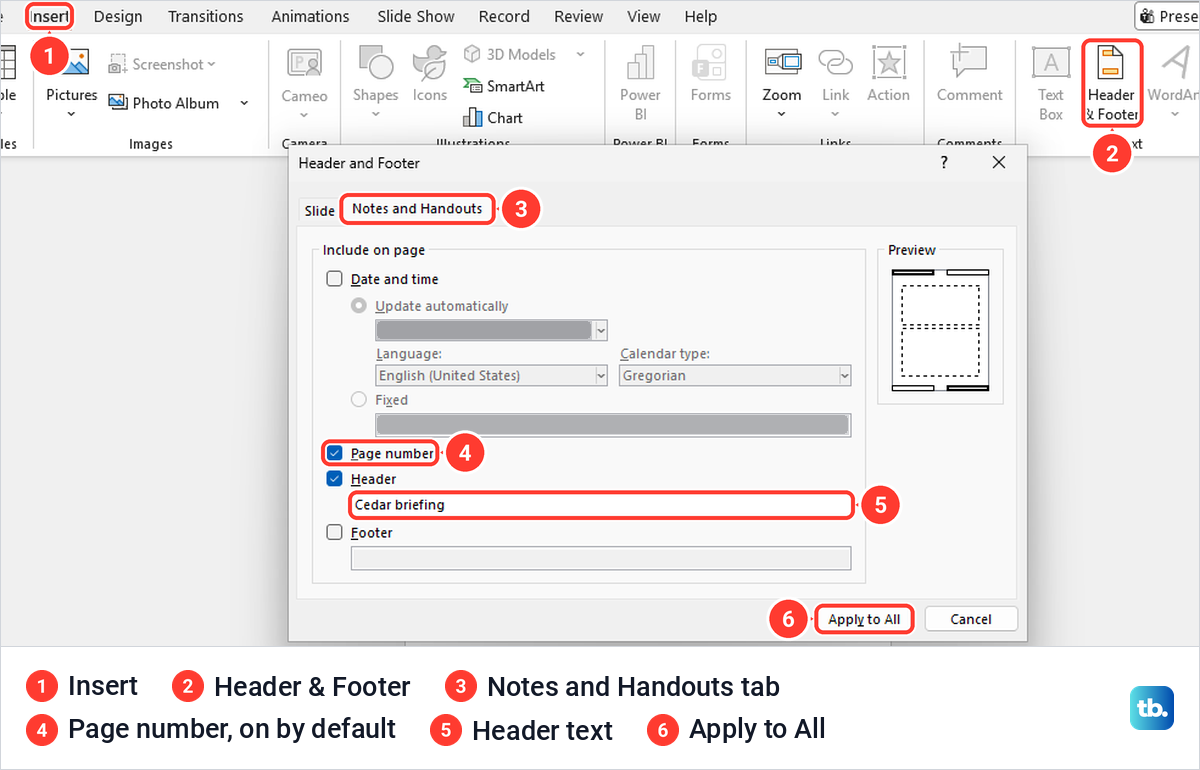This screenshot has height=770, width=1200.
Task: Click the Zoom links icon
Action: (782, 62)
